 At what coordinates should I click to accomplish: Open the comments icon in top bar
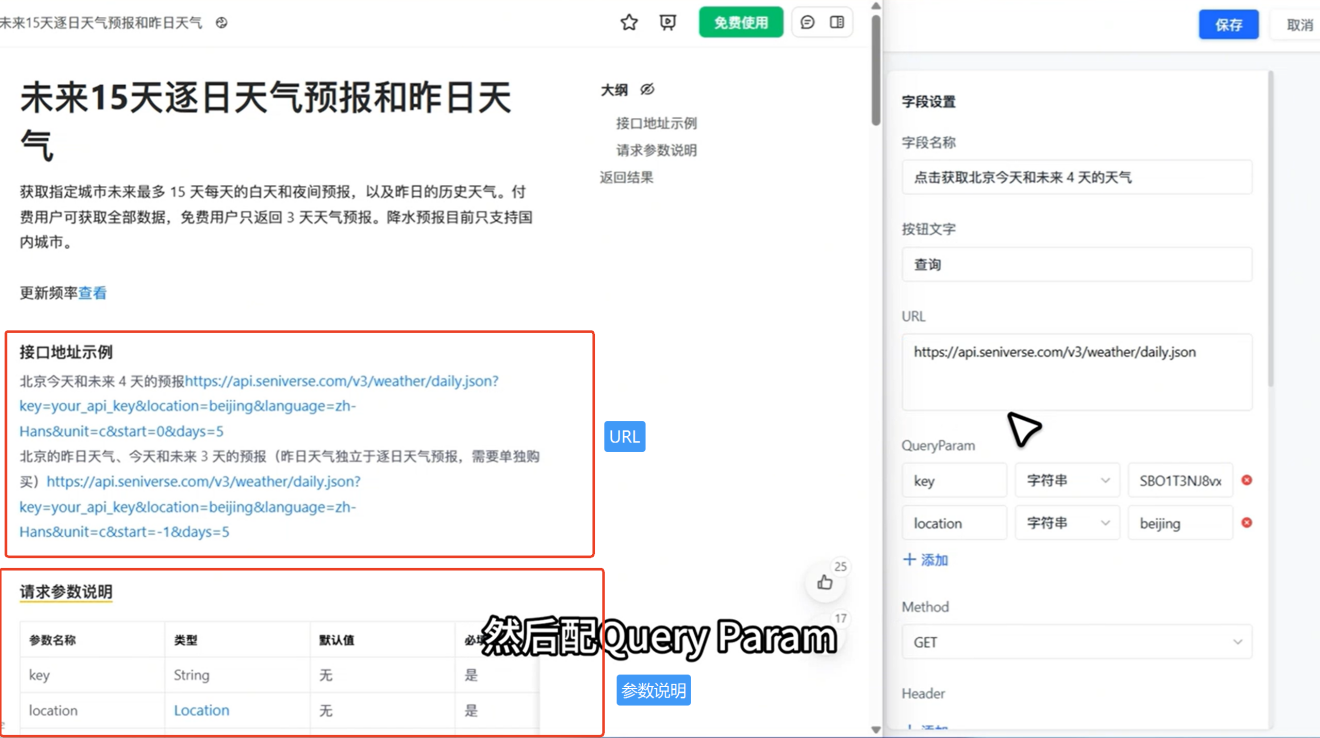click(808, 22)
